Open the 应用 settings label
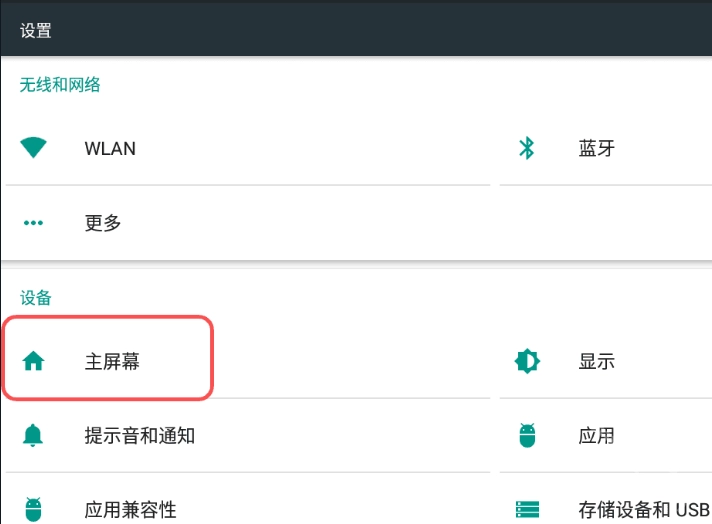Viewport: 712px width, 524px height. pos(597,435)
